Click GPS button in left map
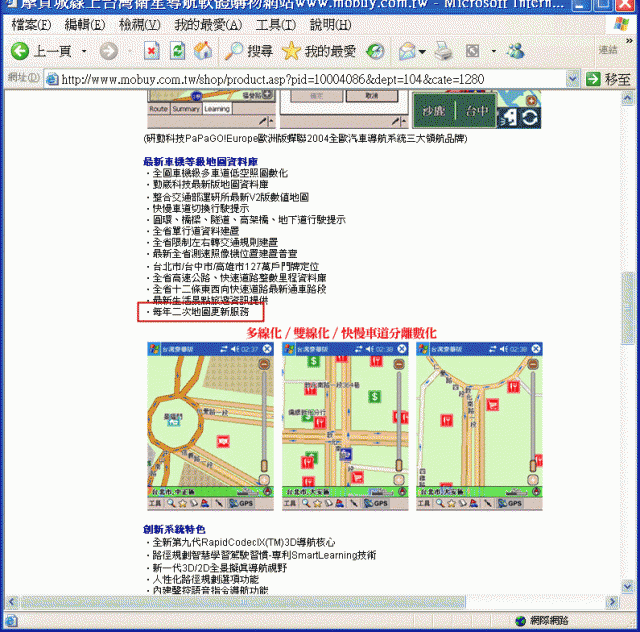 pos(241,503)
